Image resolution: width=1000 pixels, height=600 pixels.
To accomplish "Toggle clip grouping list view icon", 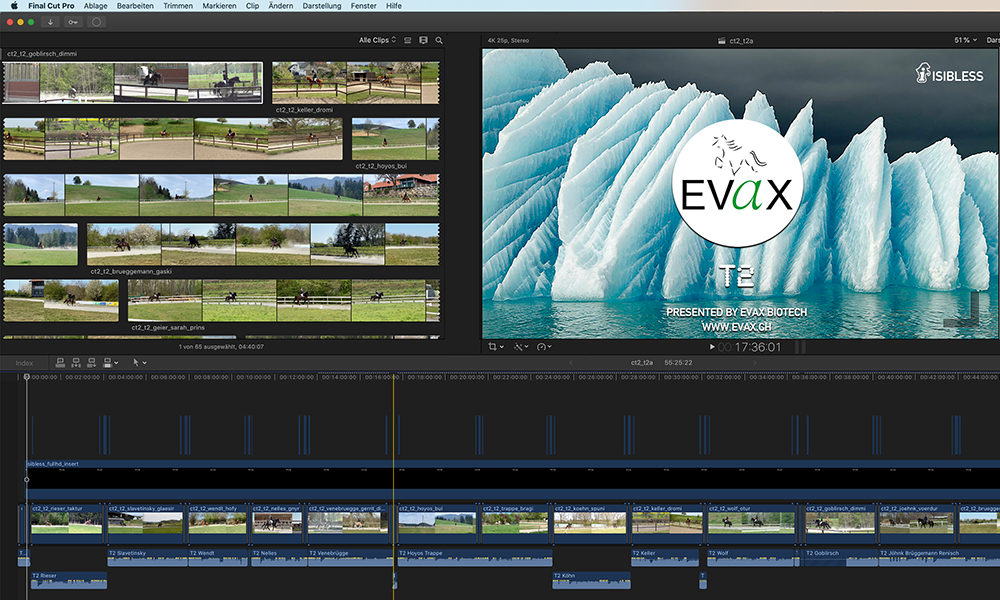I will click(x=408, y=40).
